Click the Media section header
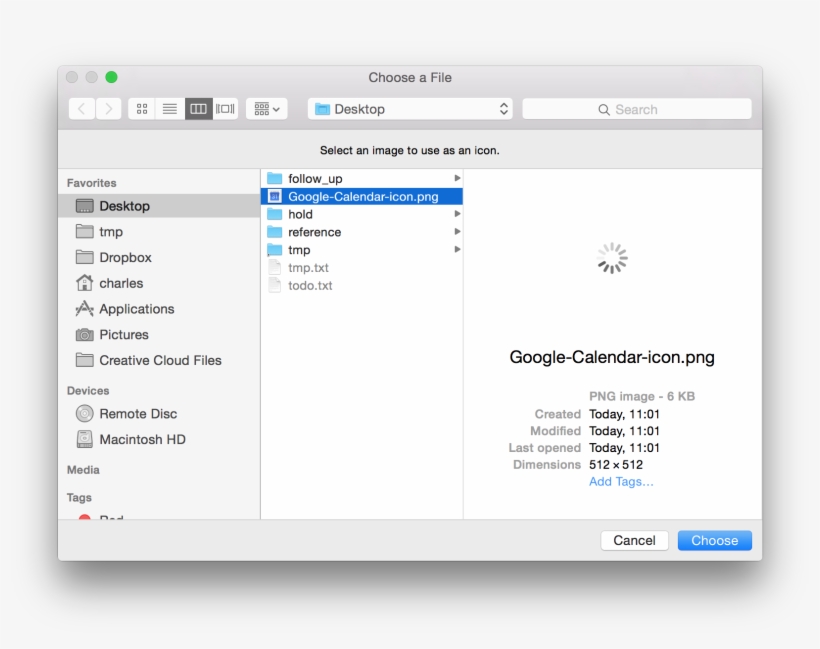The image size is (820, 649). pyautogui.click(x=83, y=470)
